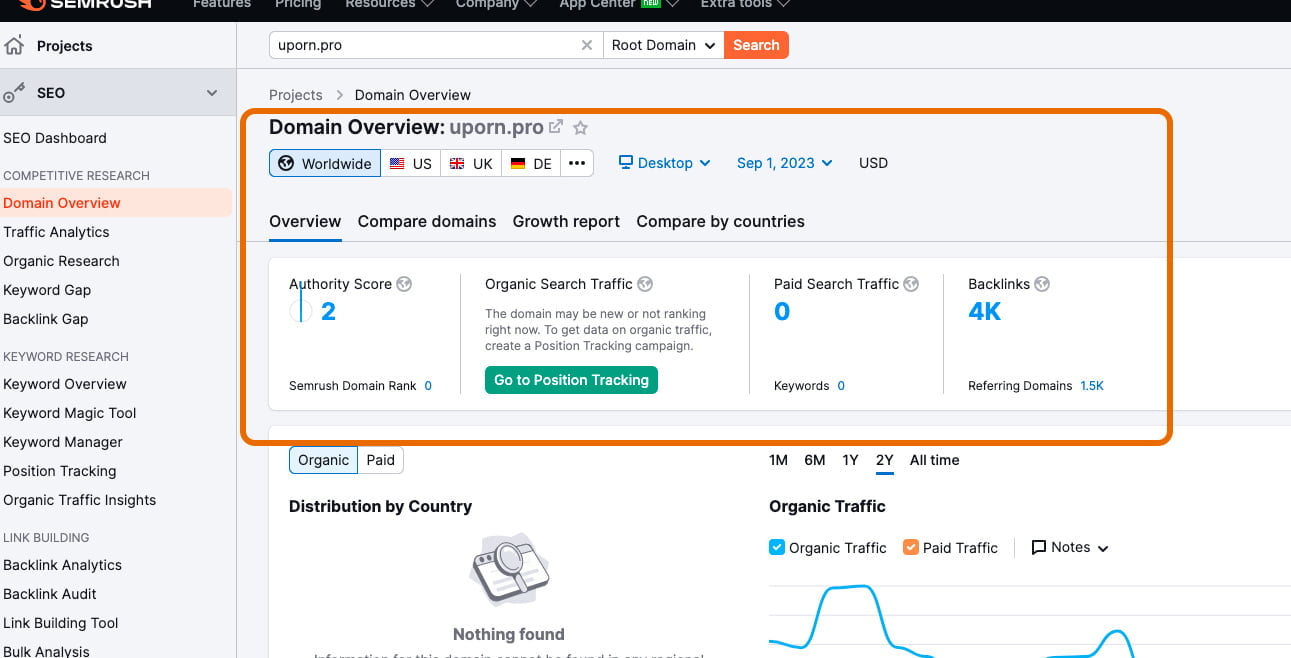The image size is (1291, 658).
Task: Select the DE flag database
Action: pyautogui.click(x=531, y=163)
